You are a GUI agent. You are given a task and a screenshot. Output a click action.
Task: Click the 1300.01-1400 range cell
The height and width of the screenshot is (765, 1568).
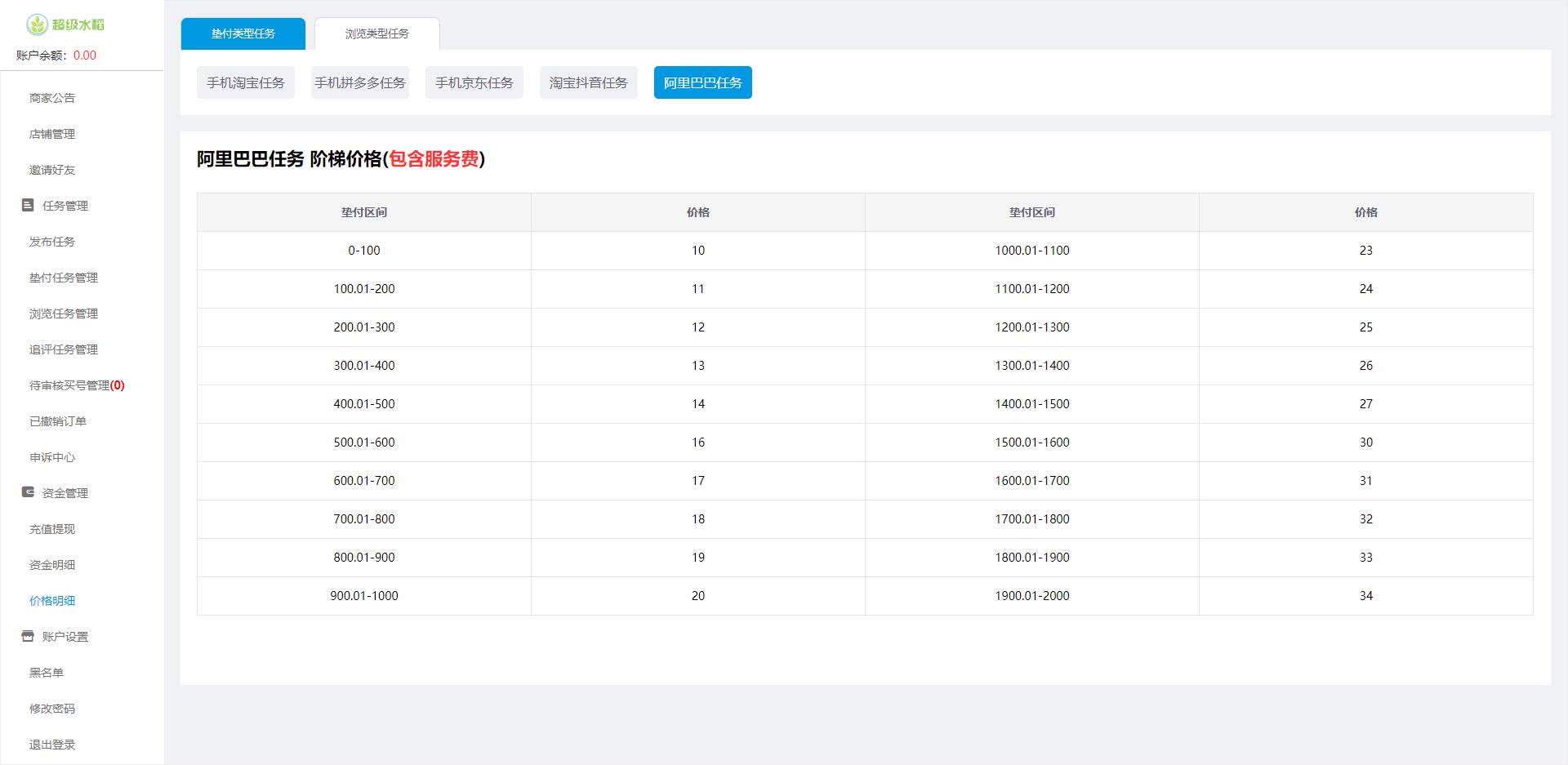(x=1032, y=366)
